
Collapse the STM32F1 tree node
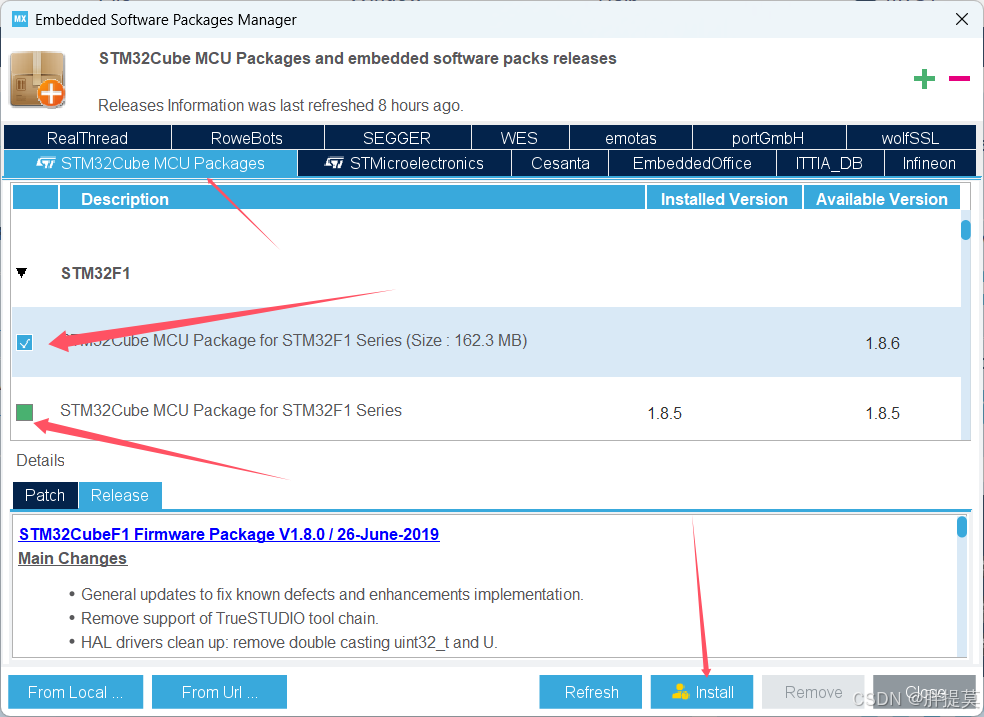(22, 273)
